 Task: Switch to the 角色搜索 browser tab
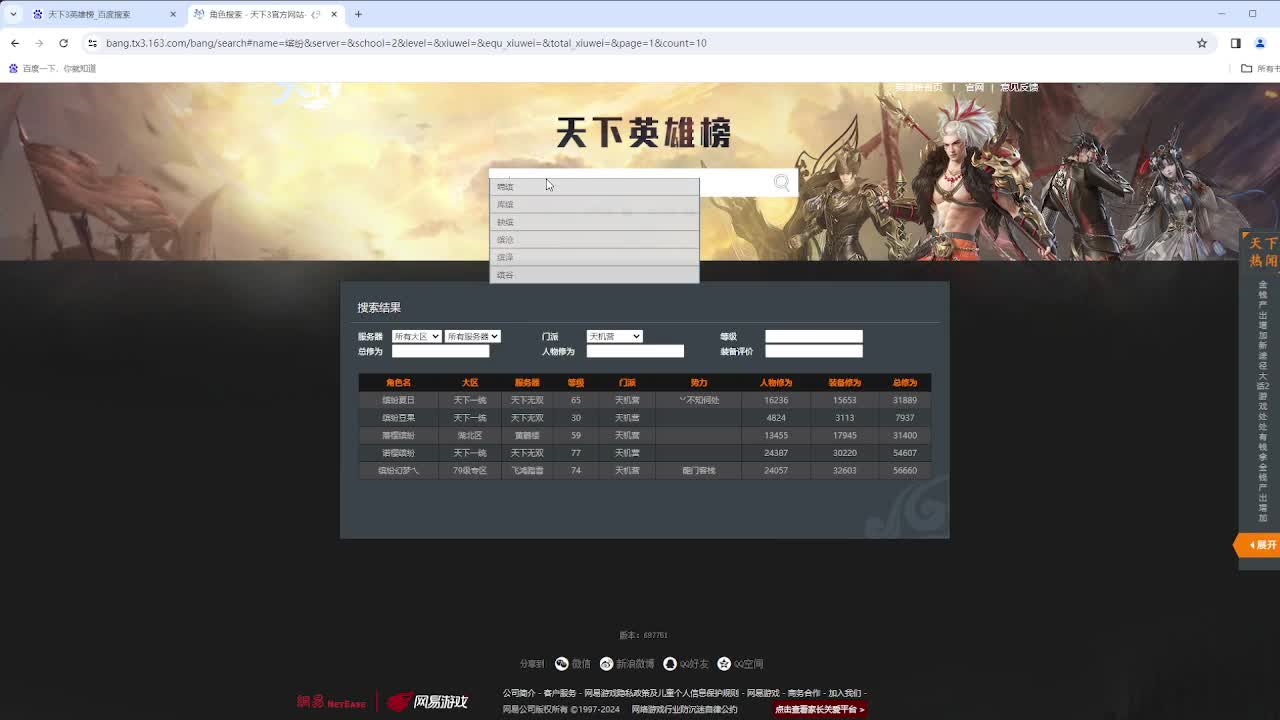point(265,14)
